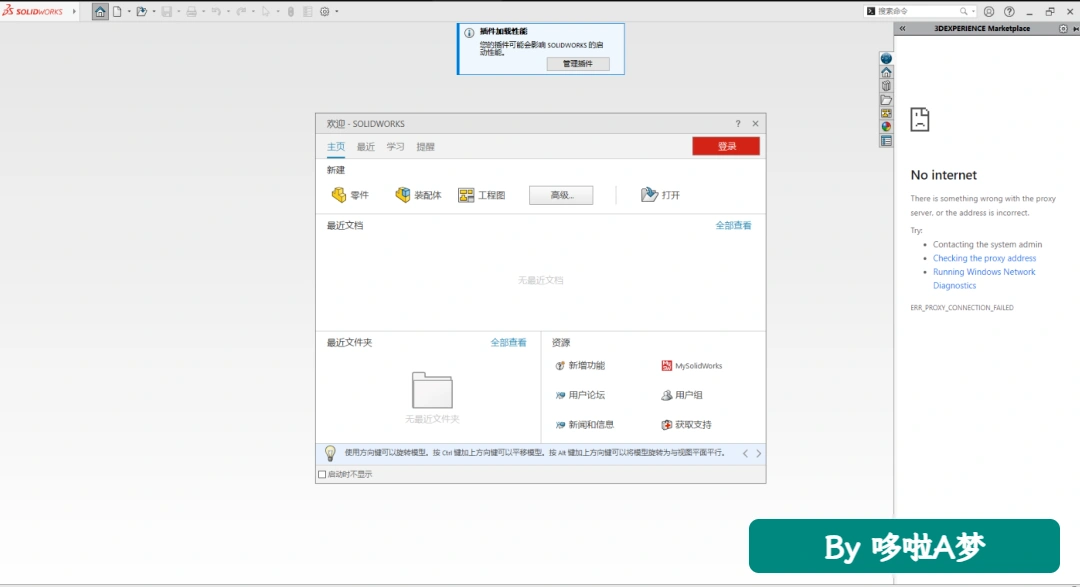Click the Select cursor icon in toolbar
The image size is (1080, 587).
[x=265, y=12]
